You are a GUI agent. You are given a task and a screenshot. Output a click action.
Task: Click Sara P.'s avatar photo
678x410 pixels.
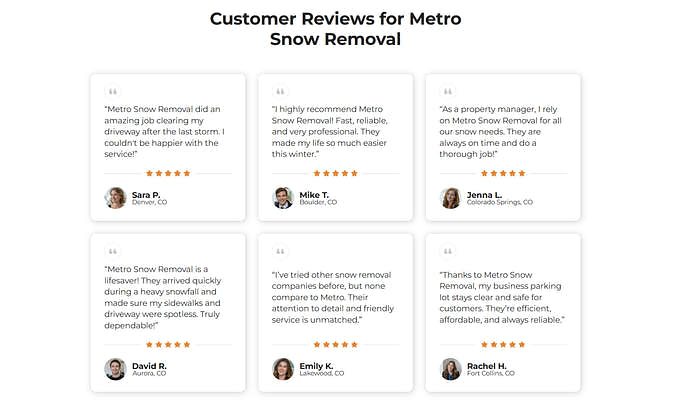pyautogui.click(x=115, y=198)
